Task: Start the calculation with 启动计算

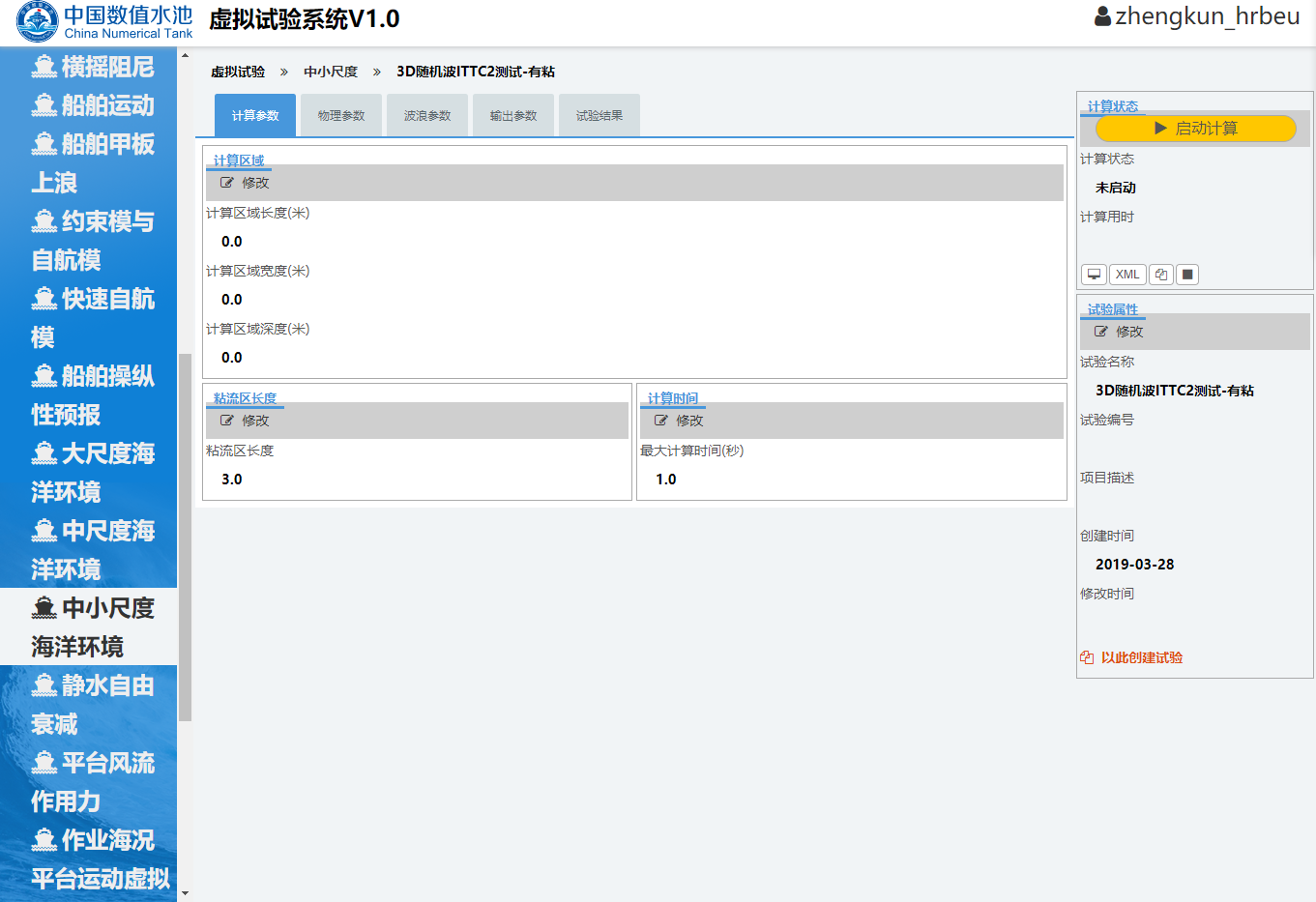Action: 1195,129
